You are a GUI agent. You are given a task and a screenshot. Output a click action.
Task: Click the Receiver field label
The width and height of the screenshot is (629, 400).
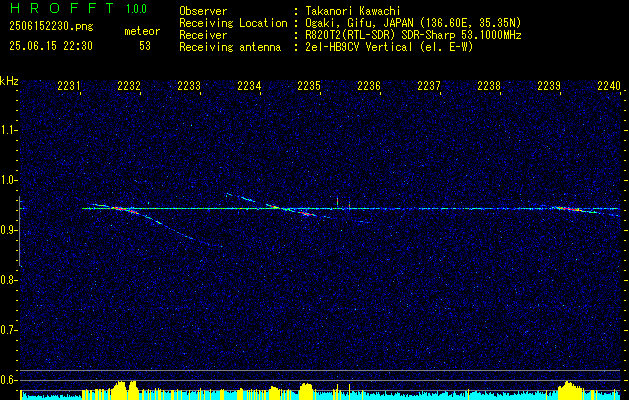(203, 35)
